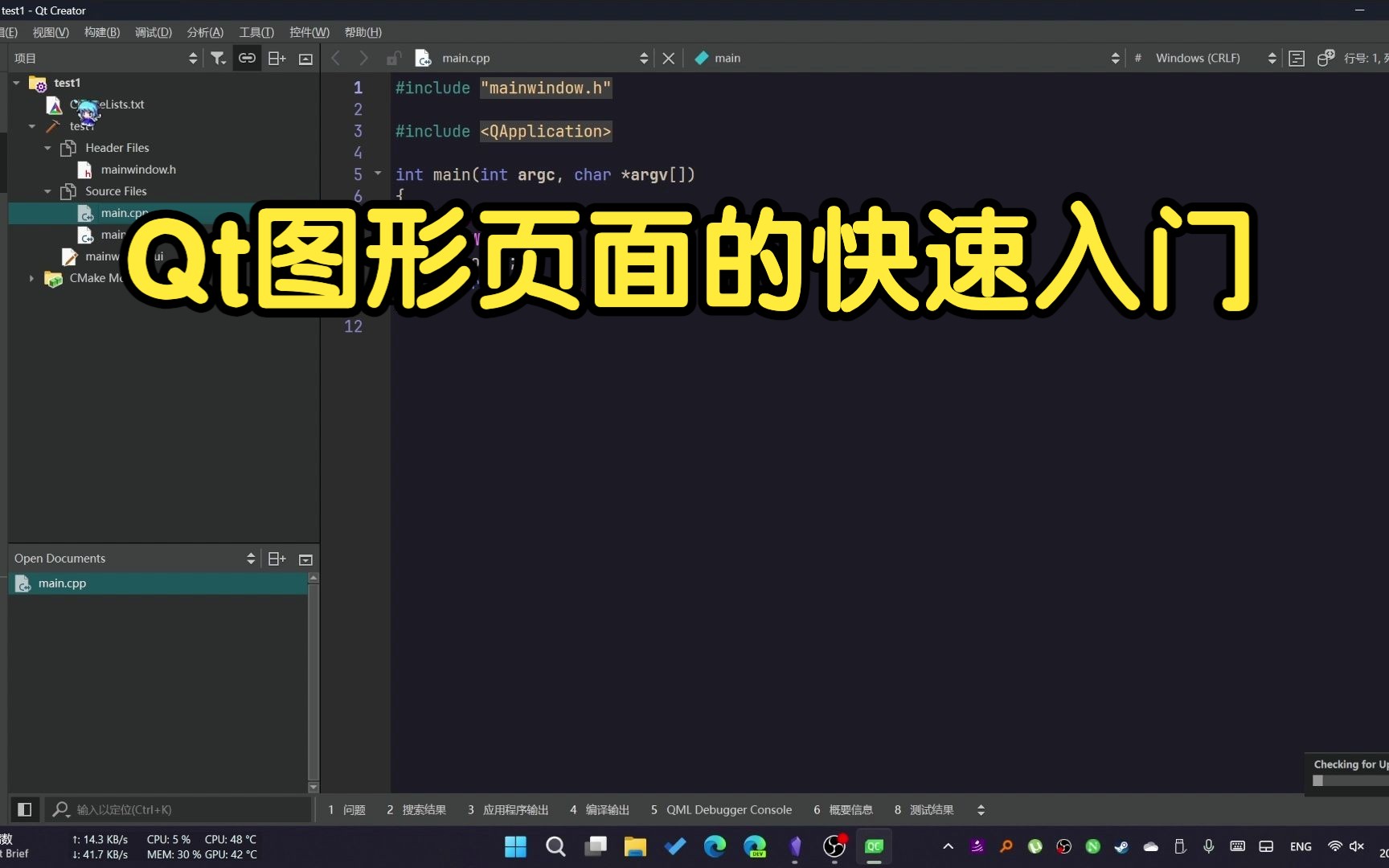
Task: Open the 应用程序输出 pane
Action: pyautogui.click(x=508, y=810)
